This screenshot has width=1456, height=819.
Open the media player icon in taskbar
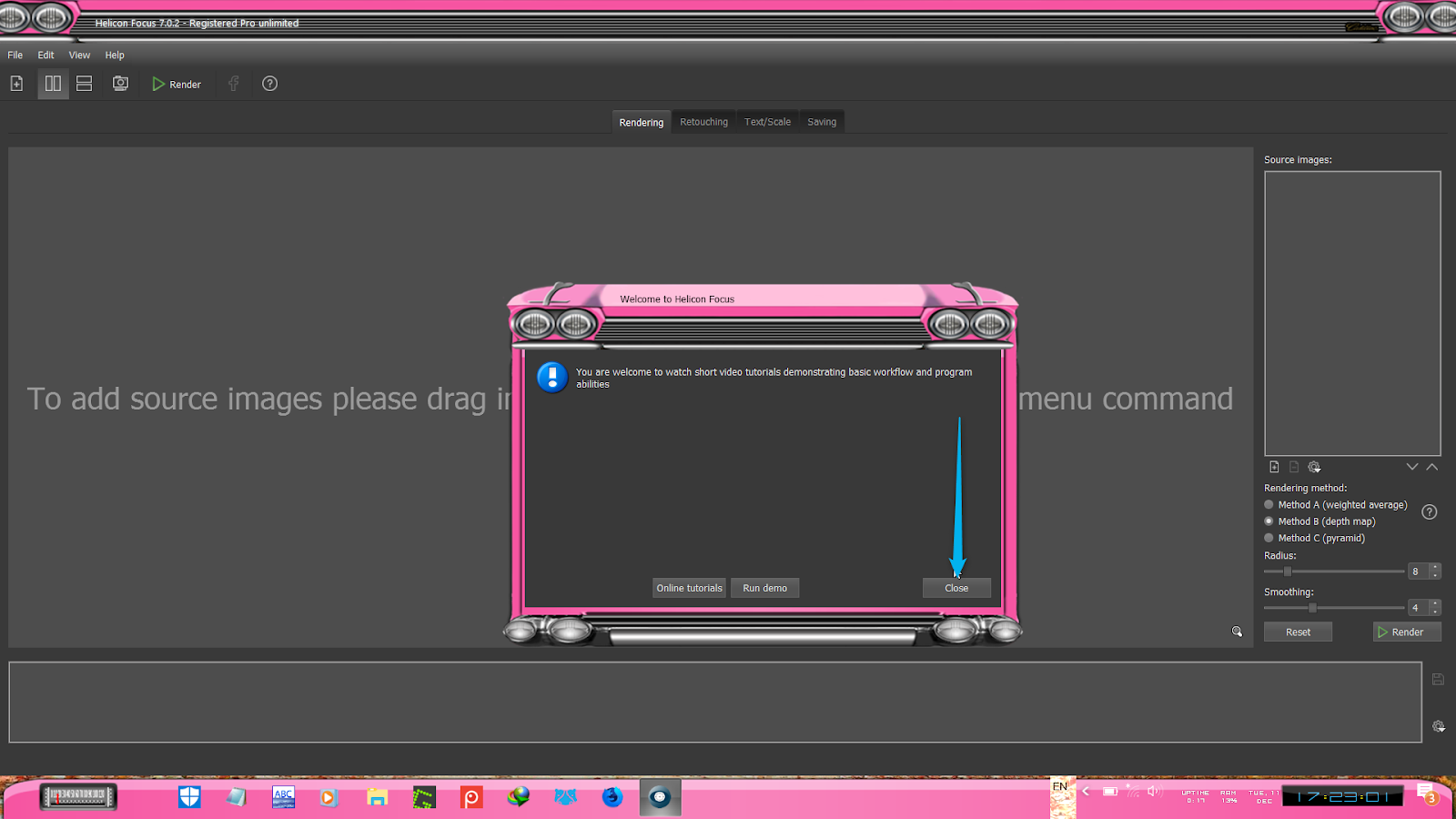[329, 797]
